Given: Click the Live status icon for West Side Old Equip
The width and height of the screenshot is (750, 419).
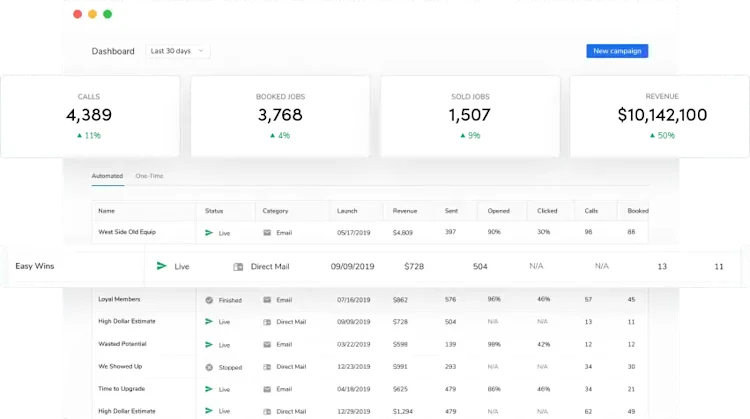Looking at the screenshot, I should click(209, 232).
